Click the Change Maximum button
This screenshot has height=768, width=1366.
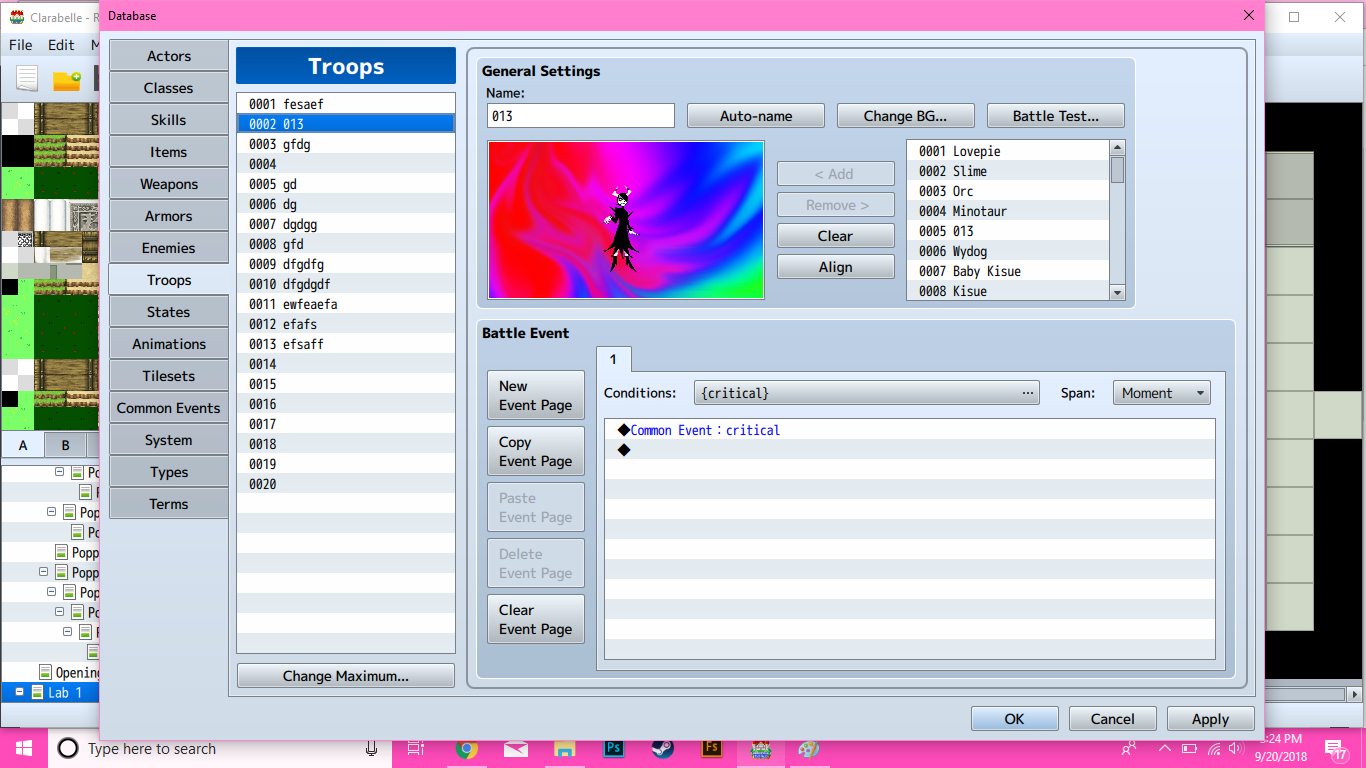346,676
